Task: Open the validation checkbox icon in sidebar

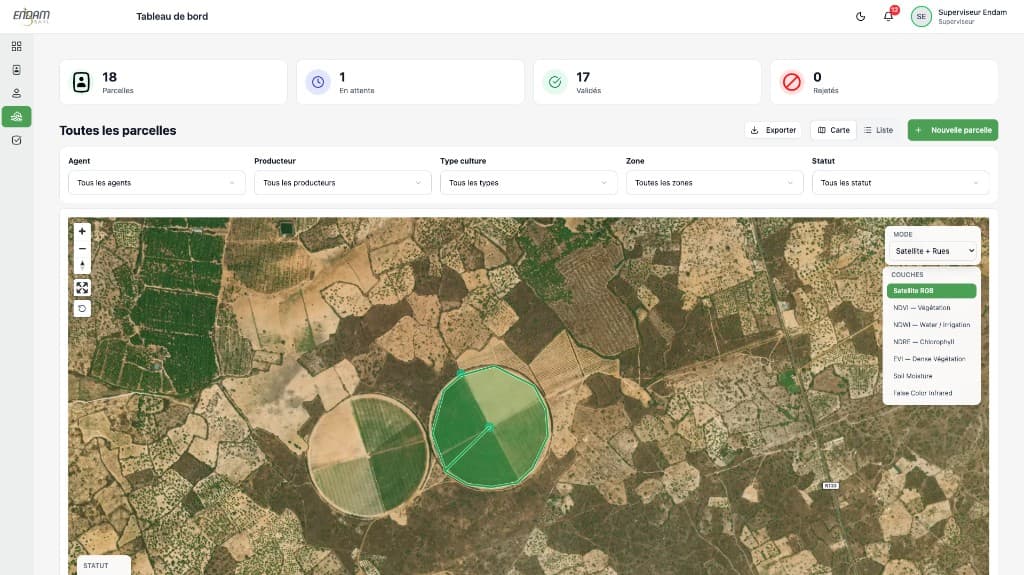Action: tap(16, 140)
